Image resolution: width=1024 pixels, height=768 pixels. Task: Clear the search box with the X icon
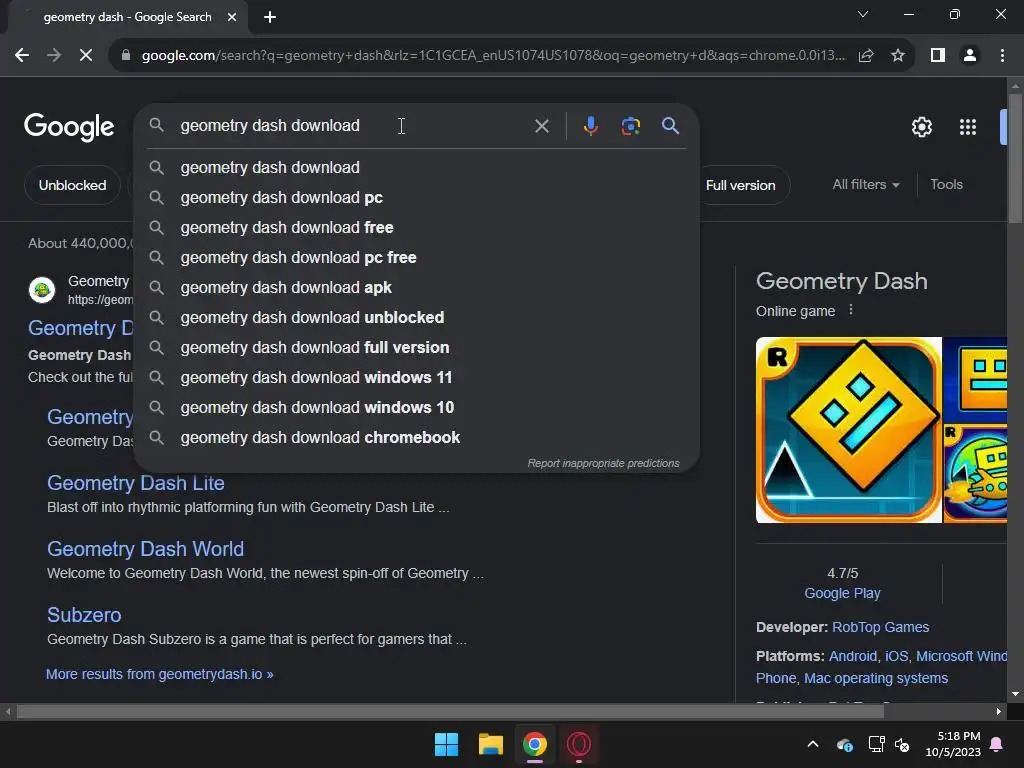541,126
